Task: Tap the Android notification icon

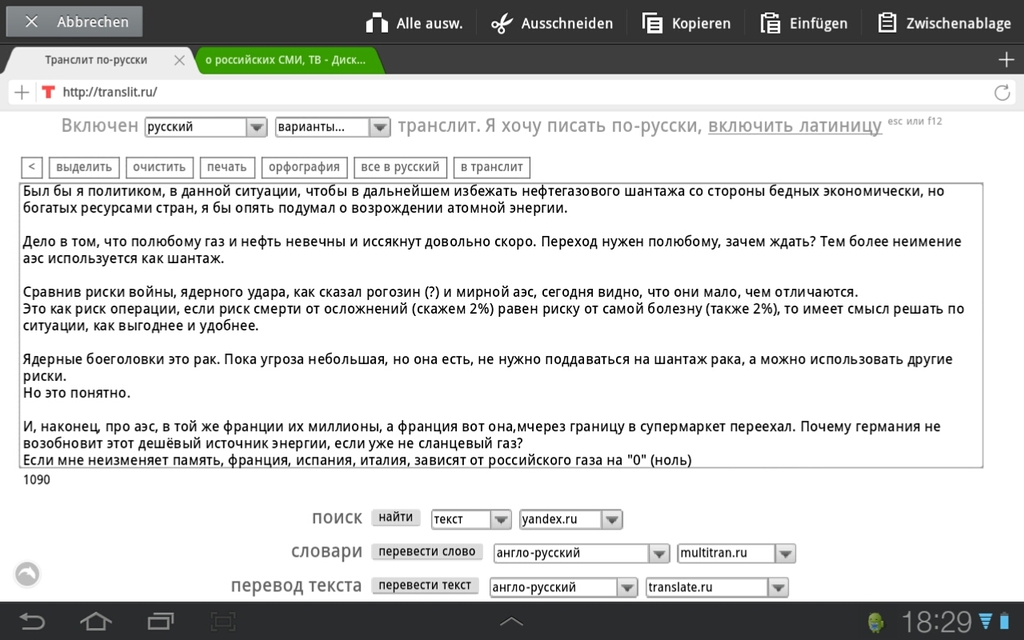Action: click(876, 622)
